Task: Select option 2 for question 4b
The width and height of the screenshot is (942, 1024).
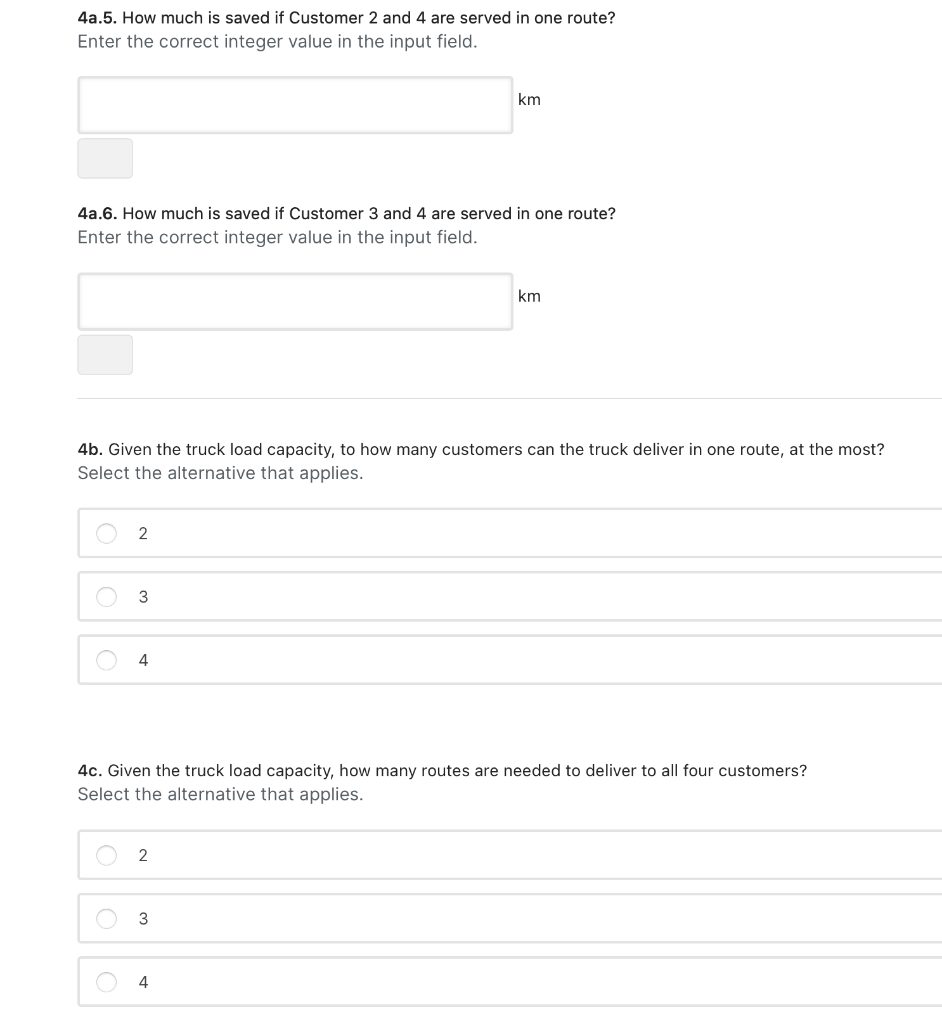Action: 107,533
